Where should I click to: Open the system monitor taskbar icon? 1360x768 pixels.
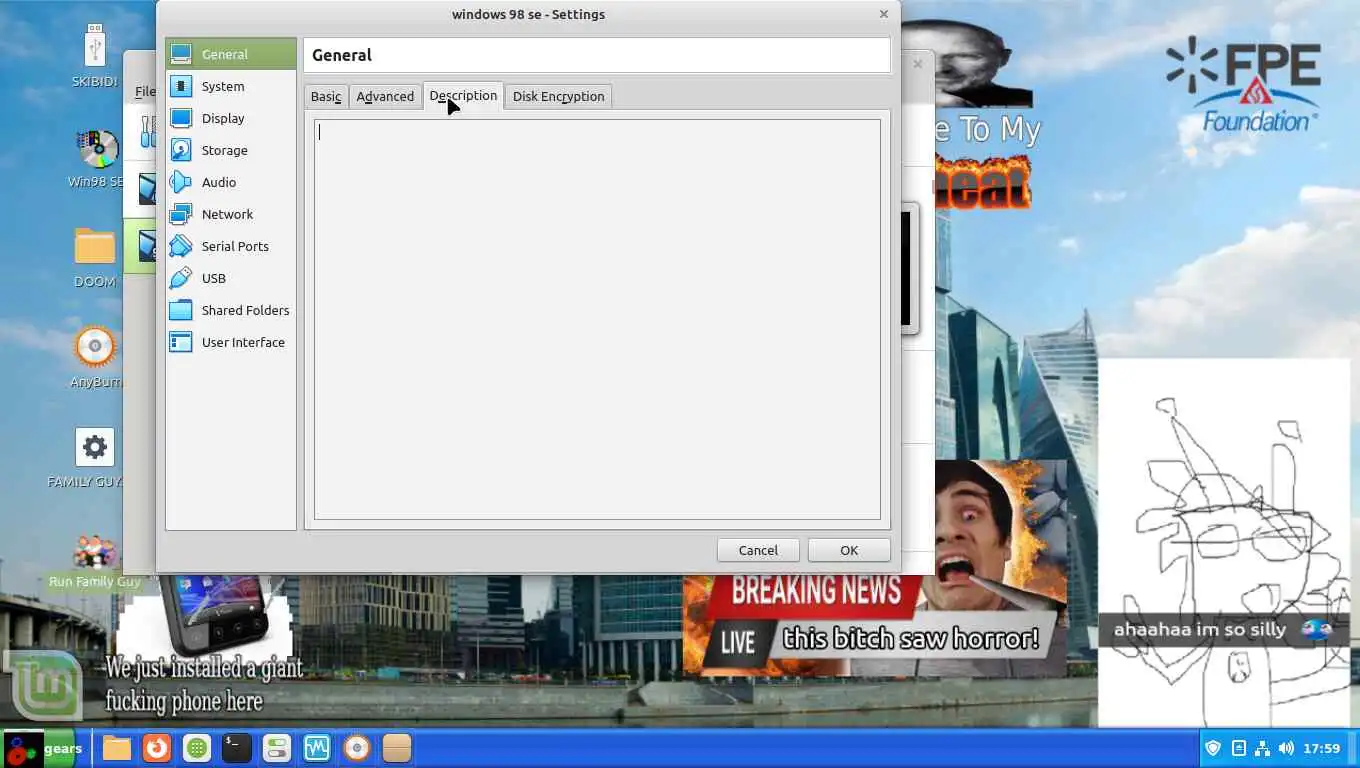coord(317,748)
